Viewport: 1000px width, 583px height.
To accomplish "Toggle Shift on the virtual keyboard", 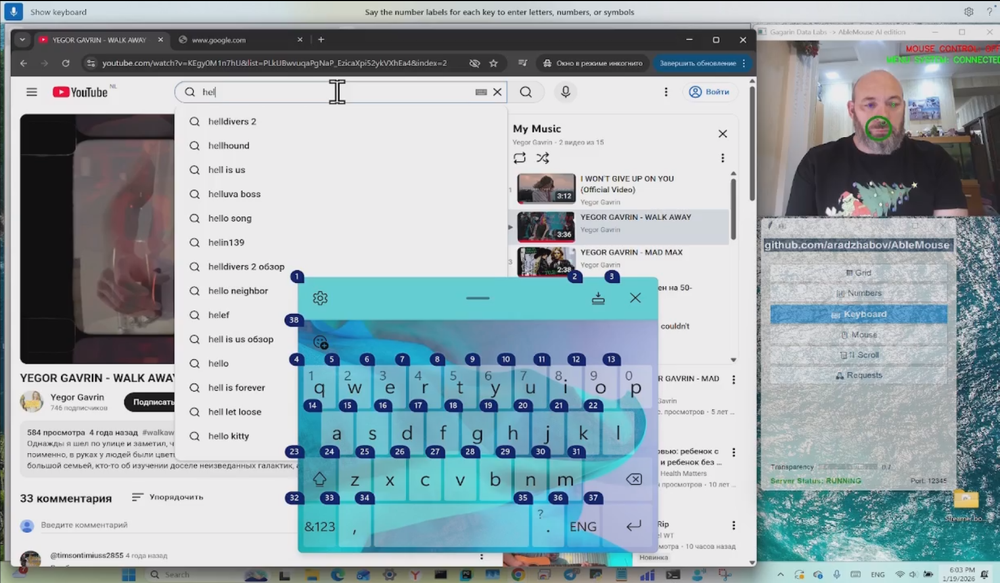I will (x=320, y=479).
